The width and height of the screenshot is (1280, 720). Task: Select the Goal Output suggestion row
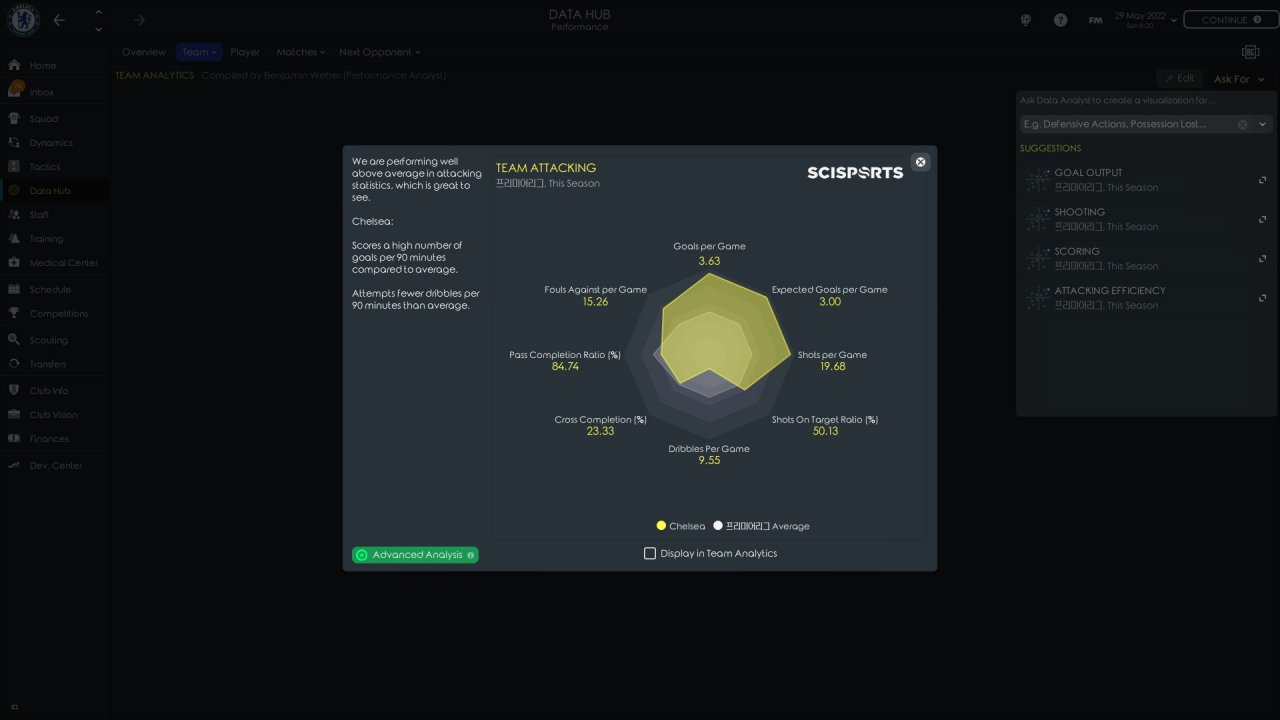pyautogui.click(x=1146, y=180)
